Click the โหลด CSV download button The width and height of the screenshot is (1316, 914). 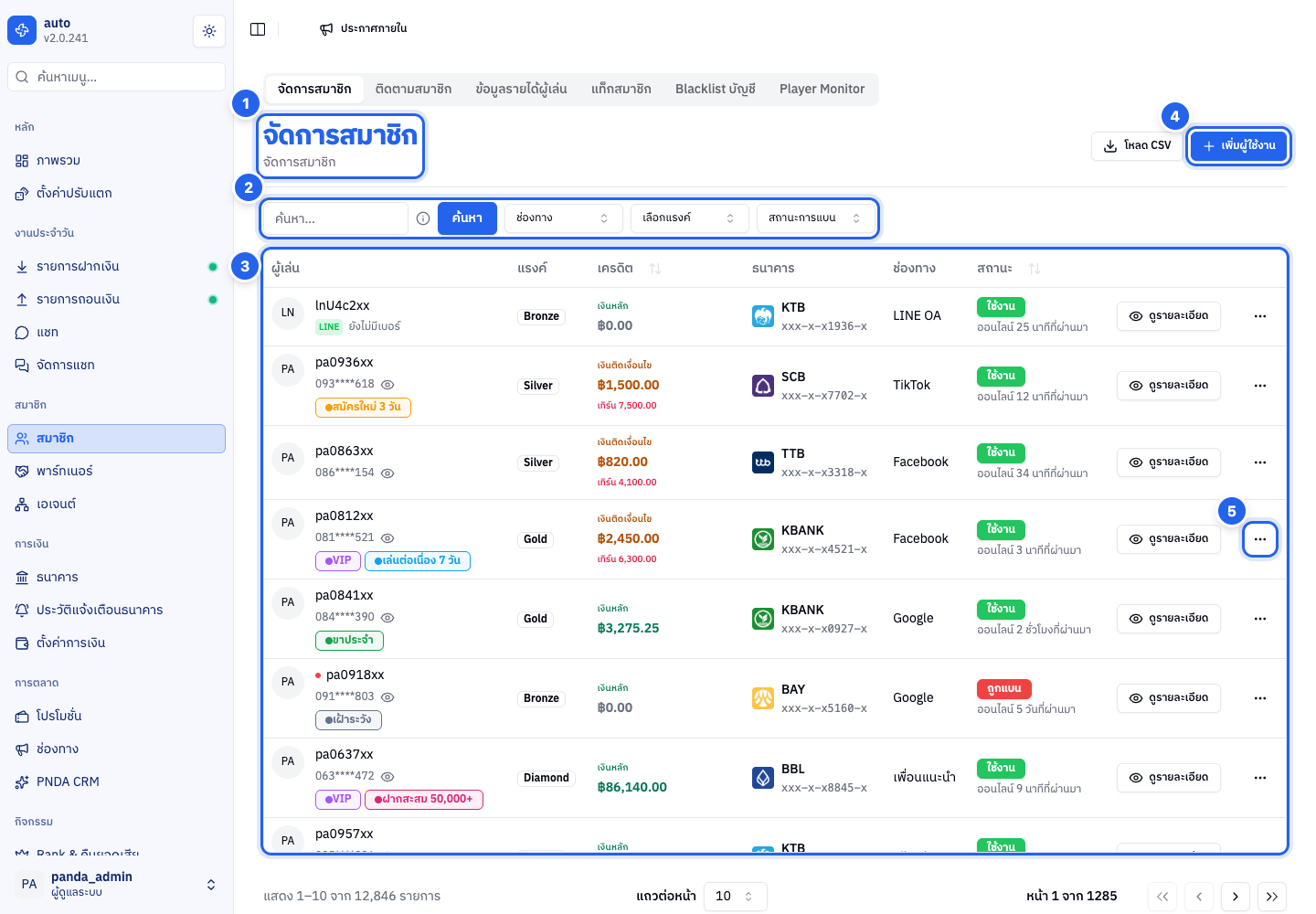tap(1137, 146)
